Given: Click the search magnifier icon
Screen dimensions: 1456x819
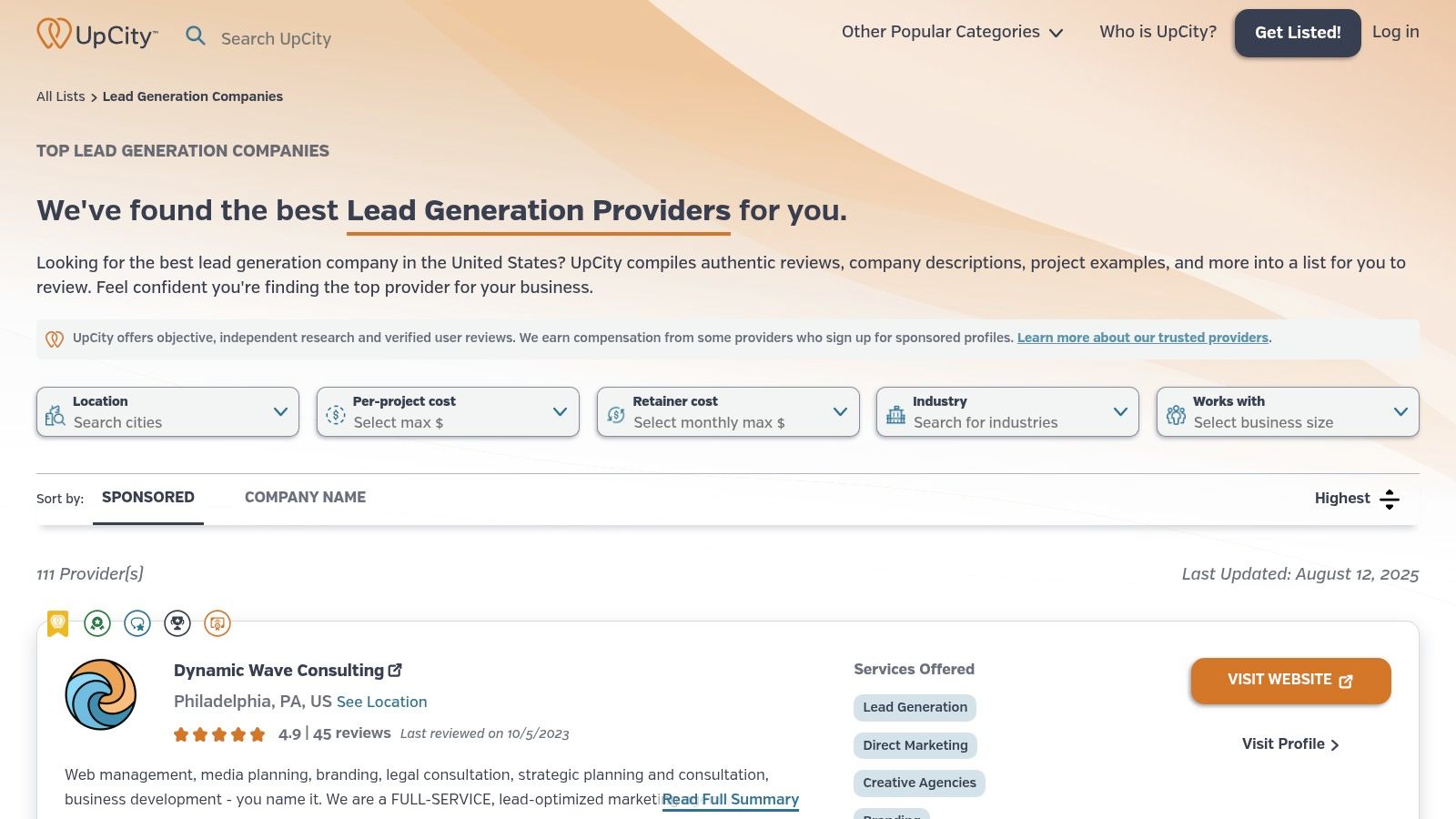Looking at the screenshot, I should coord(196,35).
